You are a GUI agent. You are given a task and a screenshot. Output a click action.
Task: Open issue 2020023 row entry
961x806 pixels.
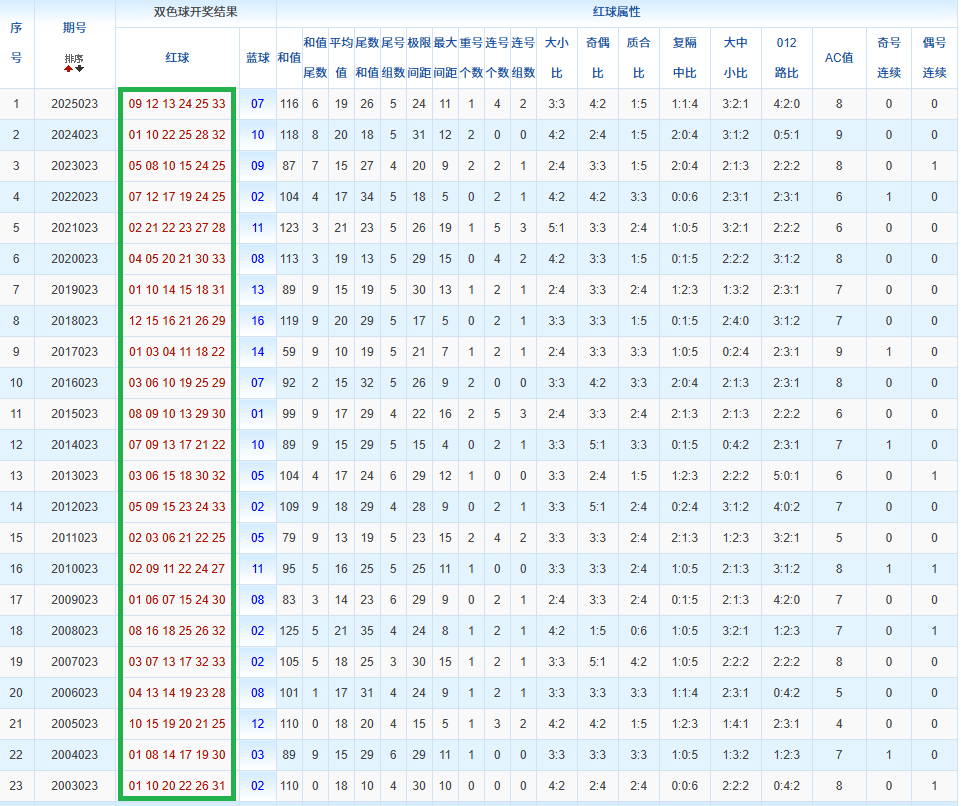pyautogui.click(x=74, y=259)
